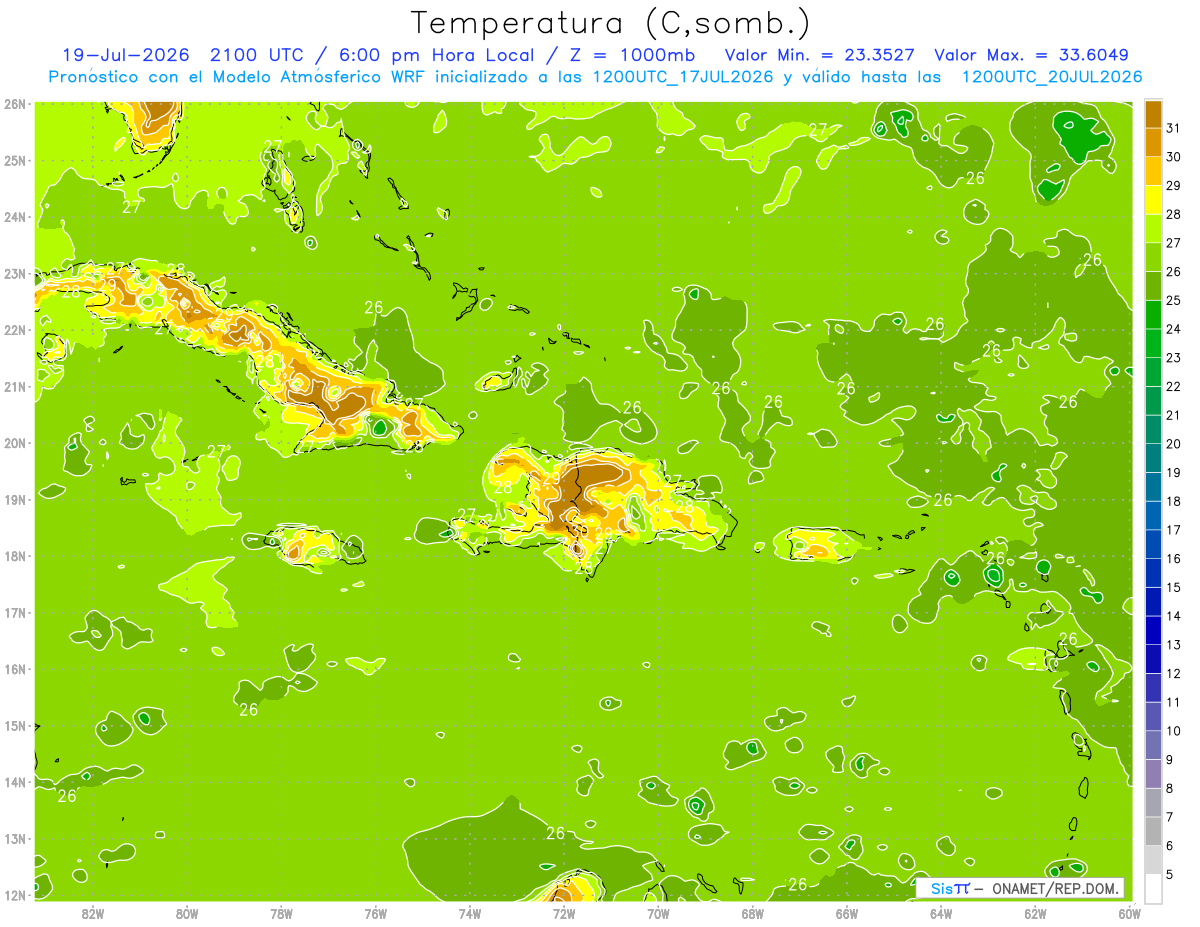Click the 21N latitude axis label
1200x927 pixels.
point(15,386)
